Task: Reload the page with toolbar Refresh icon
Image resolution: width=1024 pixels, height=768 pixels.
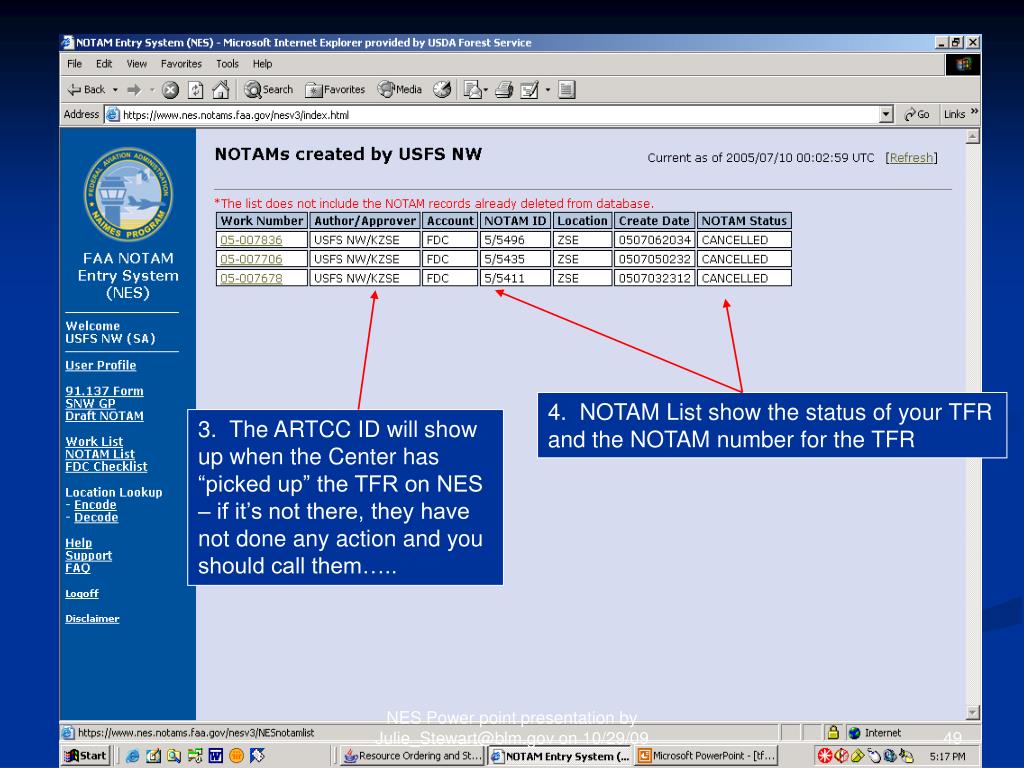Action: click(x=195, y=89)
